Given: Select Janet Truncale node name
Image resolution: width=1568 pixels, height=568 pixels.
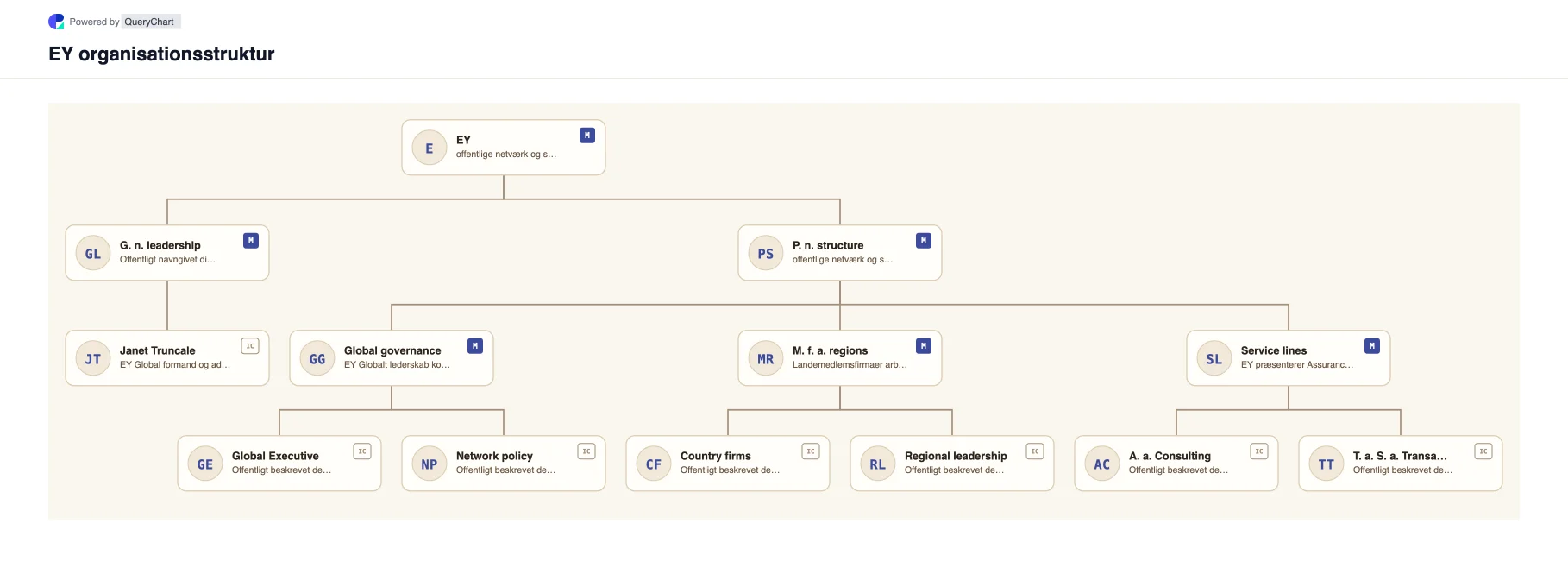Looking at the screenshot, I should coord(158,350).
